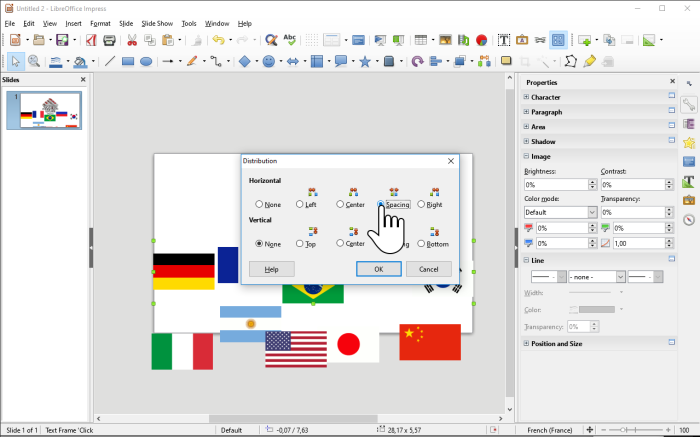Click the Rotate tool icon

417,62
